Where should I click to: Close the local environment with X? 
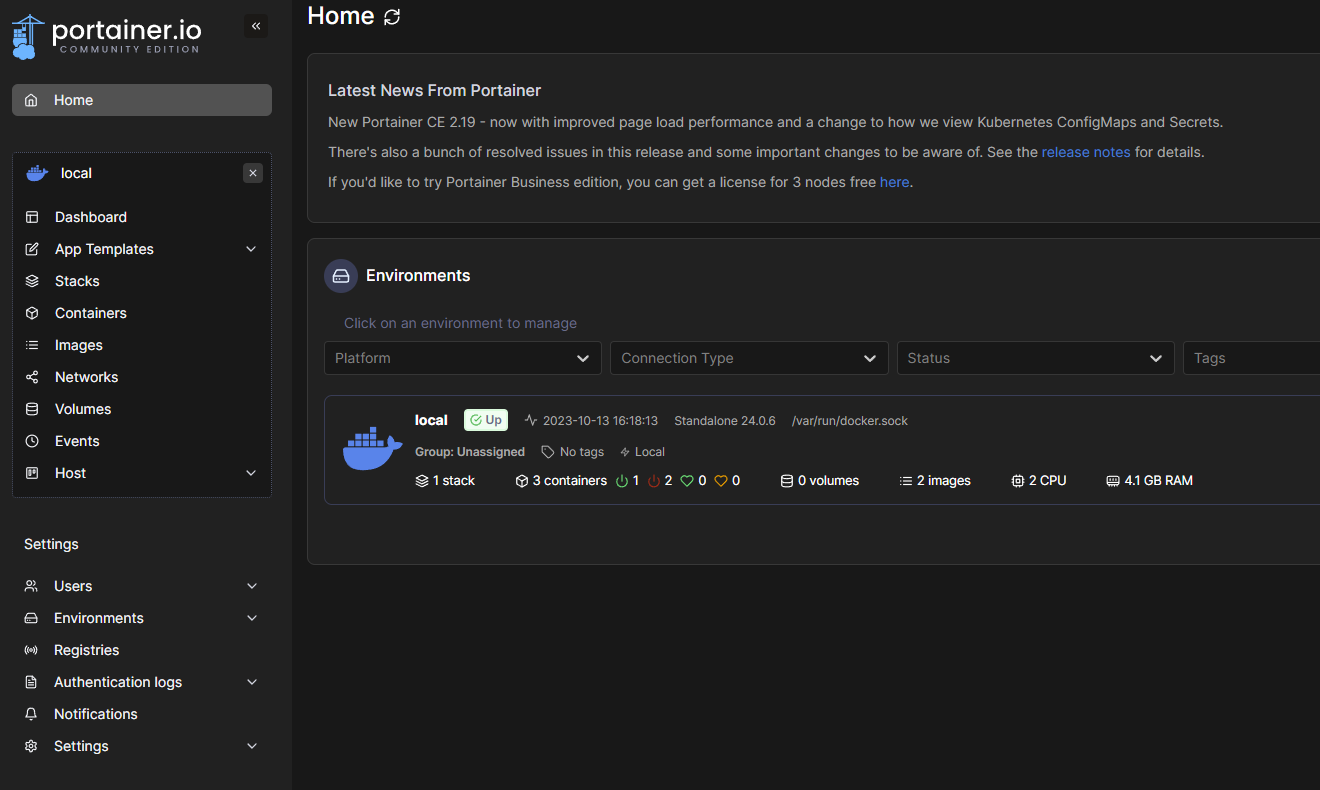(253, 173)
